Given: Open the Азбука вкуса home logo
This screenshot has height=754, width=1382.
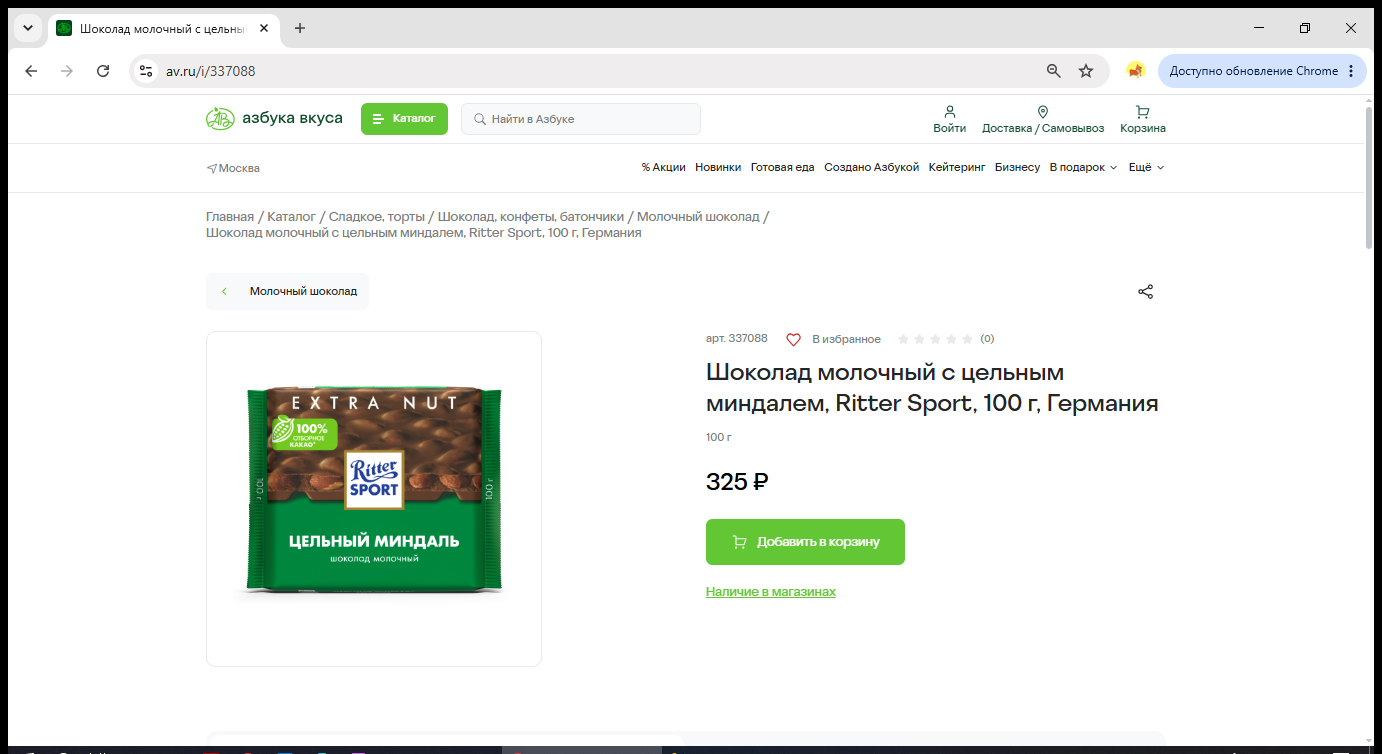Looking at the screenshot, I should tap(274, 119).
